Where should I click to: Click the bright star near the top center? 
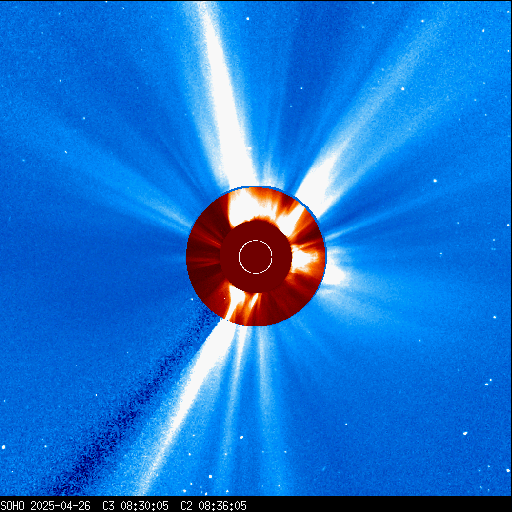tap(248, 19)
